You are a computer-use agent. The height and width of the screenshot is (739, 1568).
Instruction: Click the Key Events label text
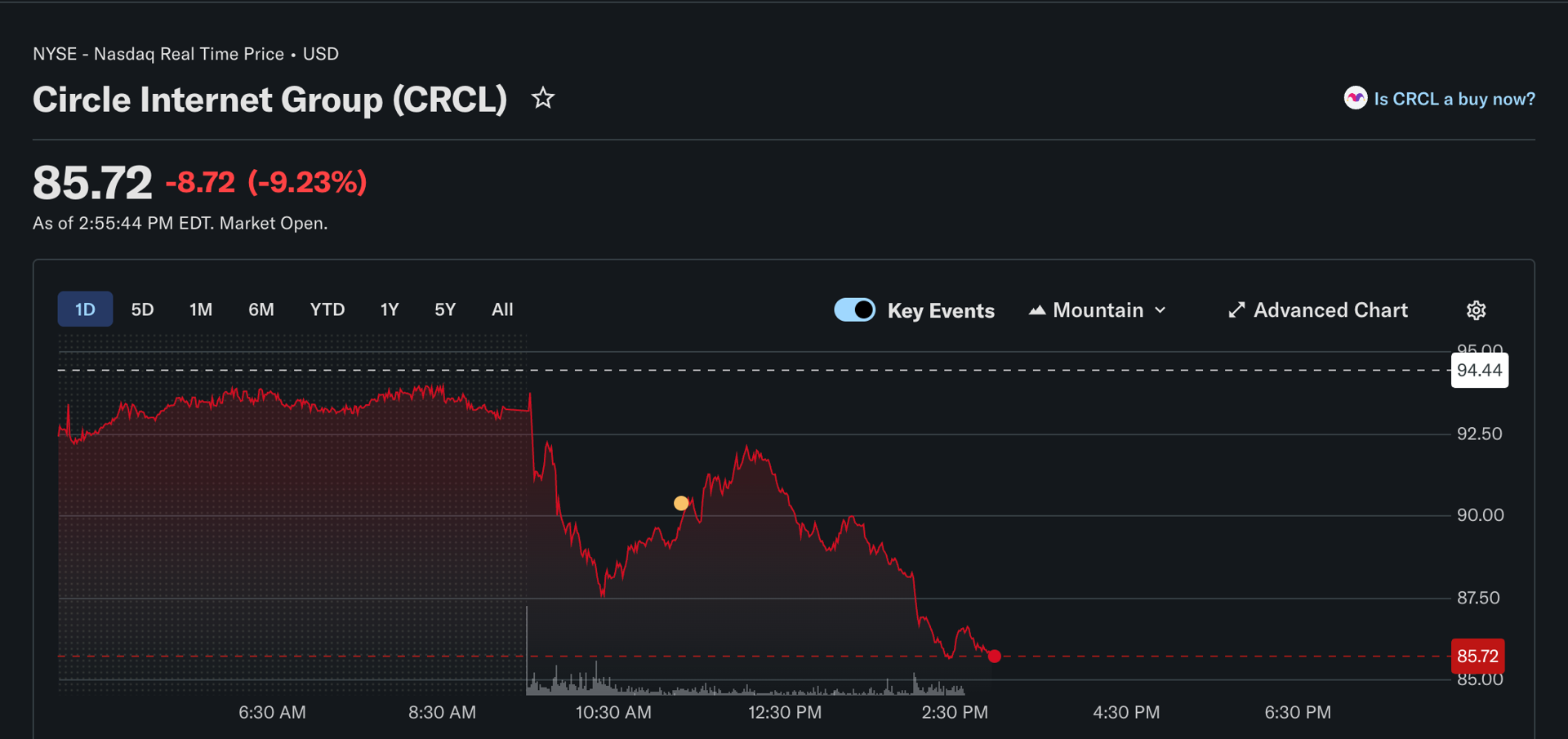coord(941,310)
